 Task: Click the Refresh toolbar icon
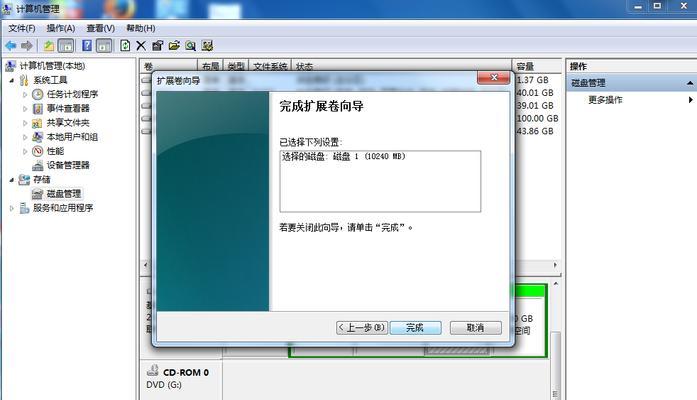(125, 45)
